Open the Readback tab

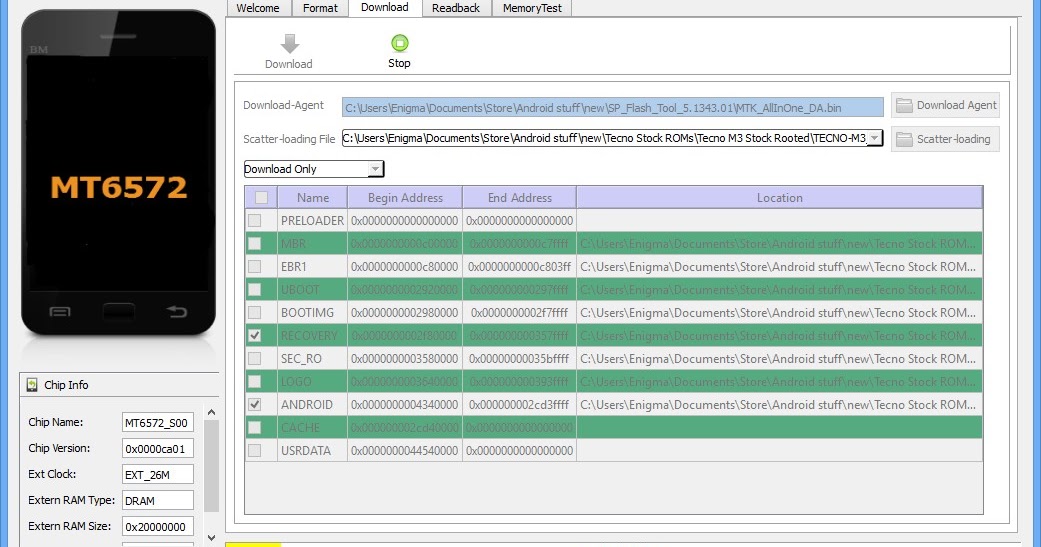pos(455,8)
